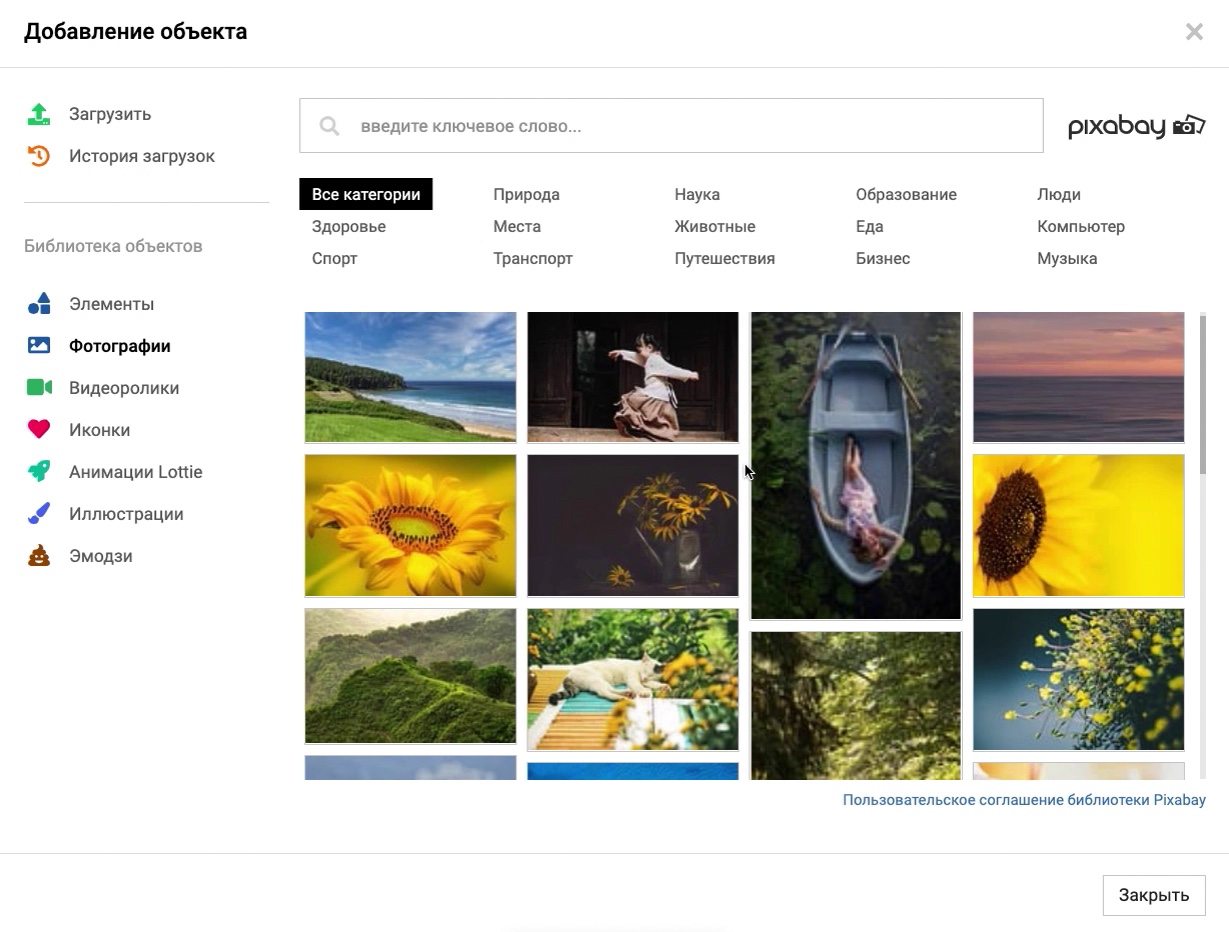The height and width of the screenshot is (932, 1229).
Task: Pick the girl in boat photo
Action: tap(855, 465)
